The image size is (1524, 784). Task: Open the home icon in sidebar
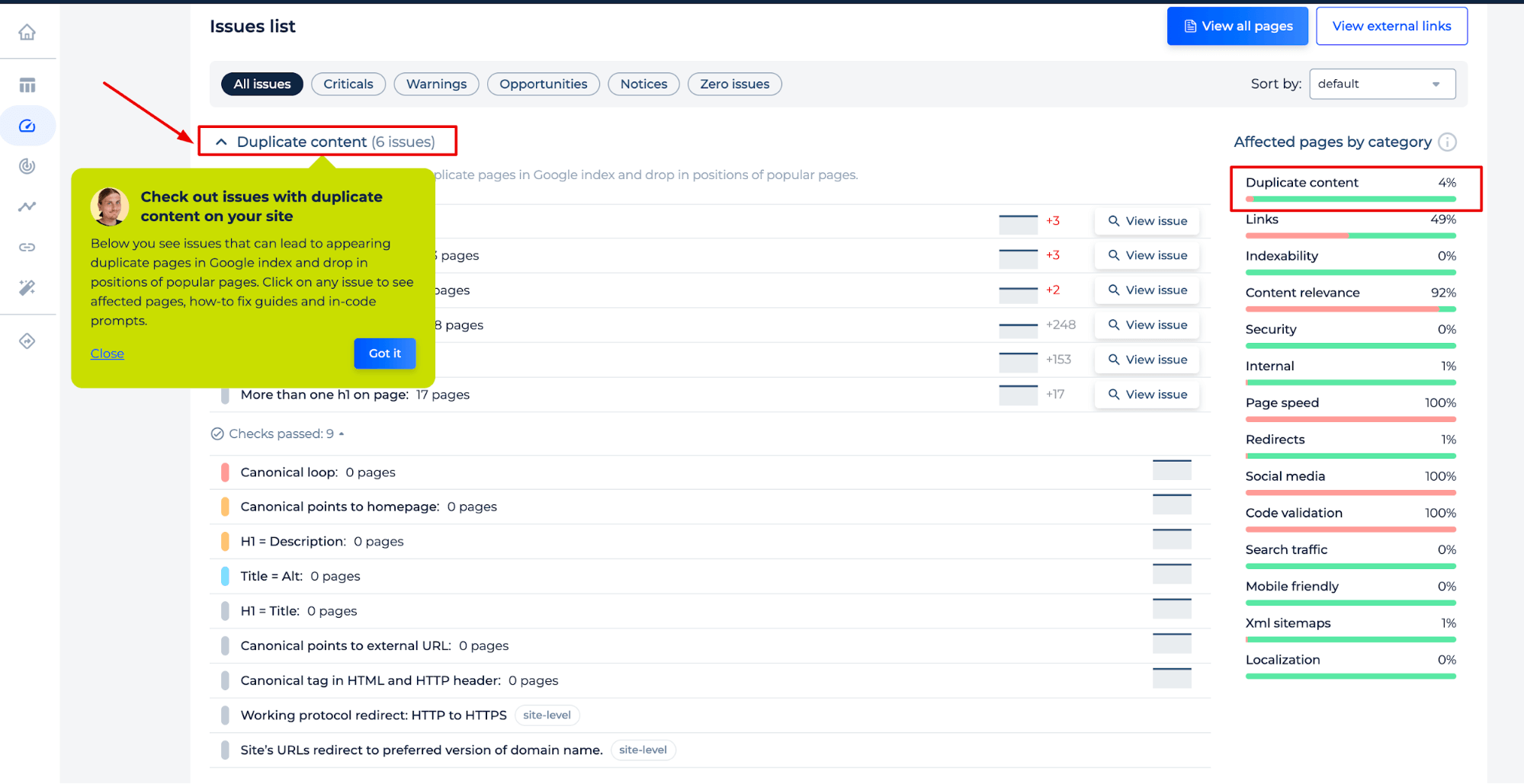click(x=27, y=32)
